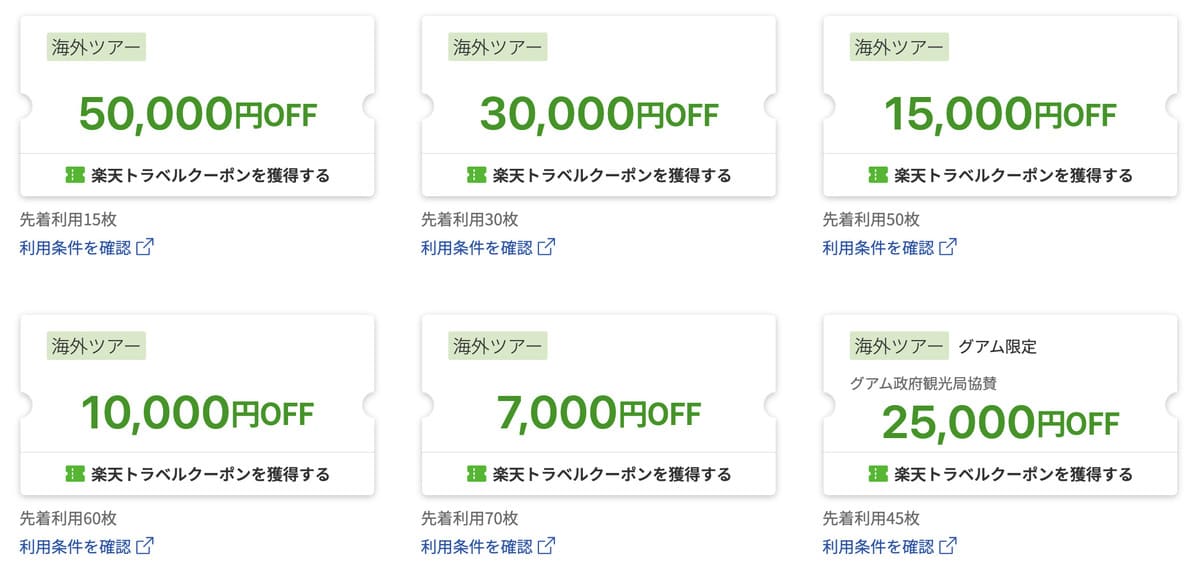The height and width of the screenshot is (583, 1200).
Task: Open the external link icon under the 7,000円OFF coupon
Action: coord(548,543)
